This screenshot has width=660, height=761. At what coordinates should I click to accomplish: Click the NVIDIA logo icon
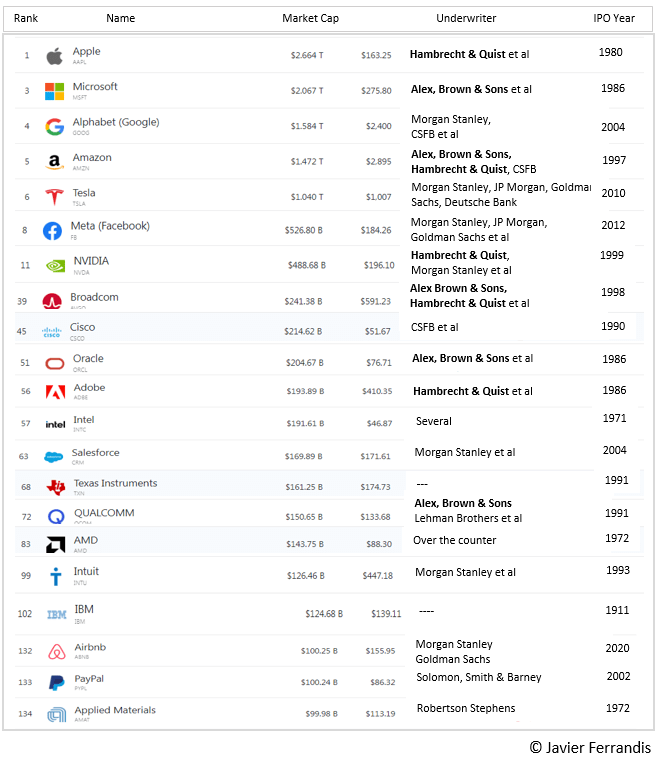click(54, 266)
